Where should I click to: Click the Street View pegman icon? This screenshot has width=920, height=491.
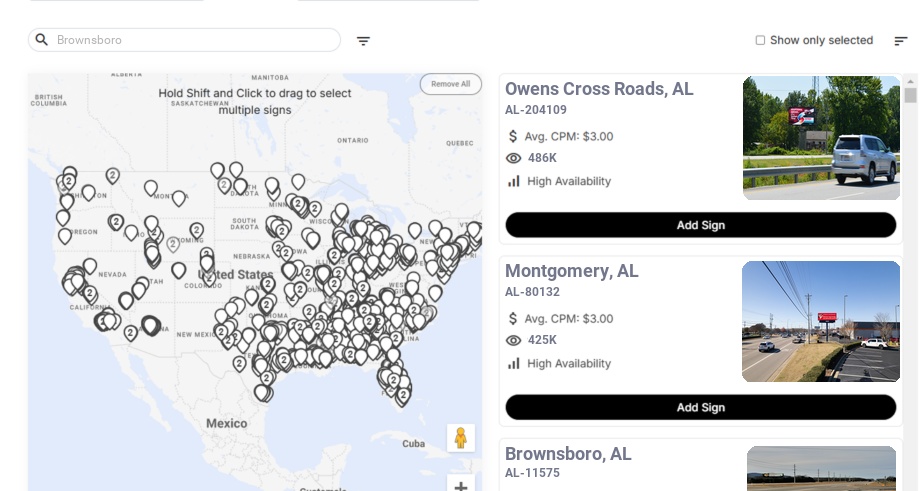(460, 438)
